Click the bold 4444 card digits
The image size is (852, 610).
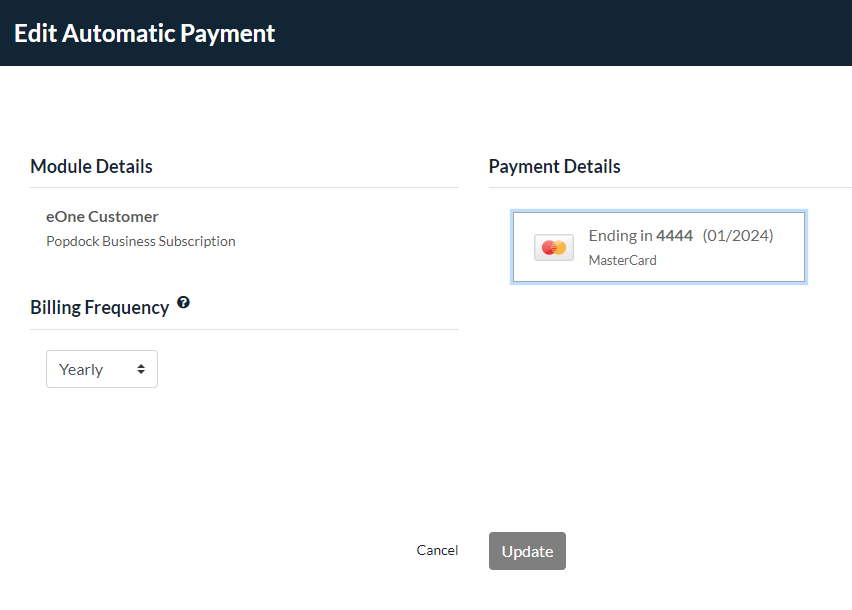[674, 236]
